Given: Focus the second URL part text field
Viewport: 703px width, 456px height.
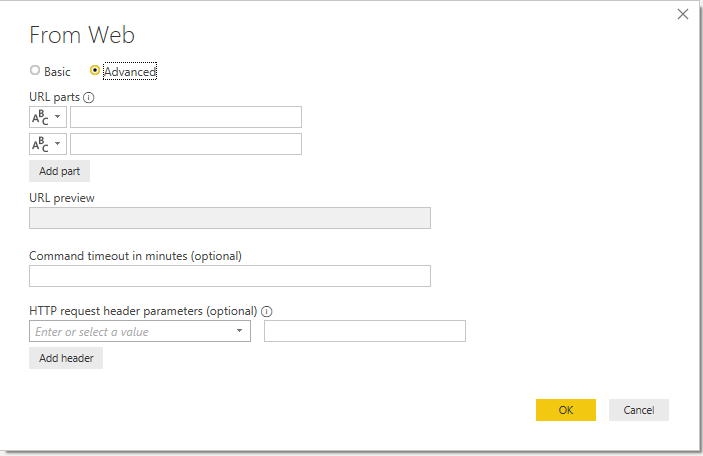Looking at the screenshot, I should [x=186, y=144].
